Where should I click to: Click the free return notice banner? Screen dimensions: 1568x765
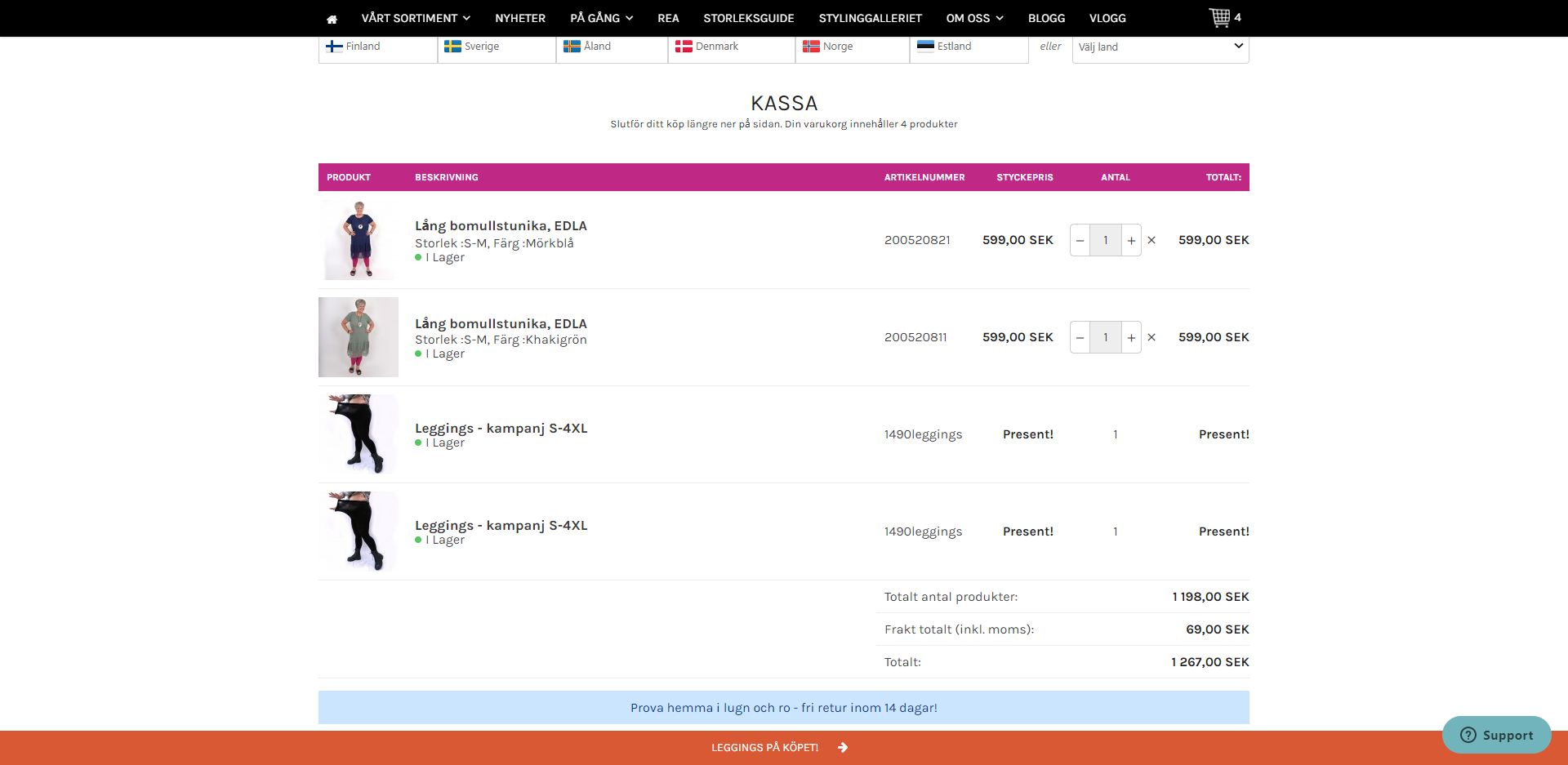(784, 708)
